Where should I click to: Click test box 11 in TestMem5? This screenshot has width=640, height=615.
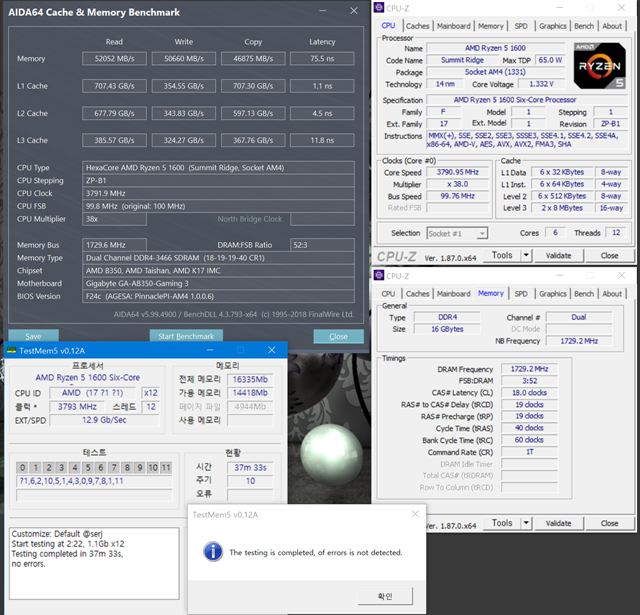coord(166,468)
